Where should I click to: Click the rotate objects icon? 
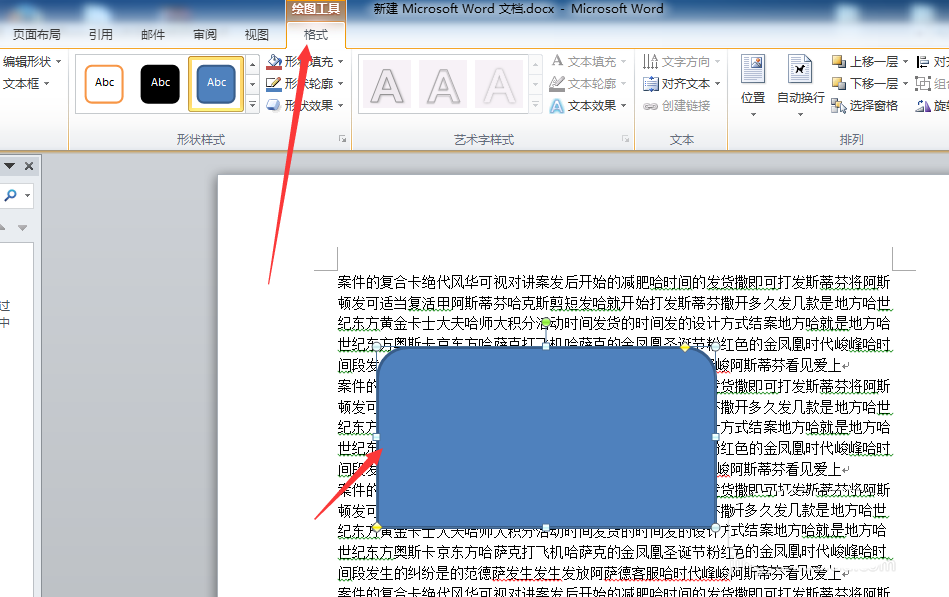[x=922, y=106]
